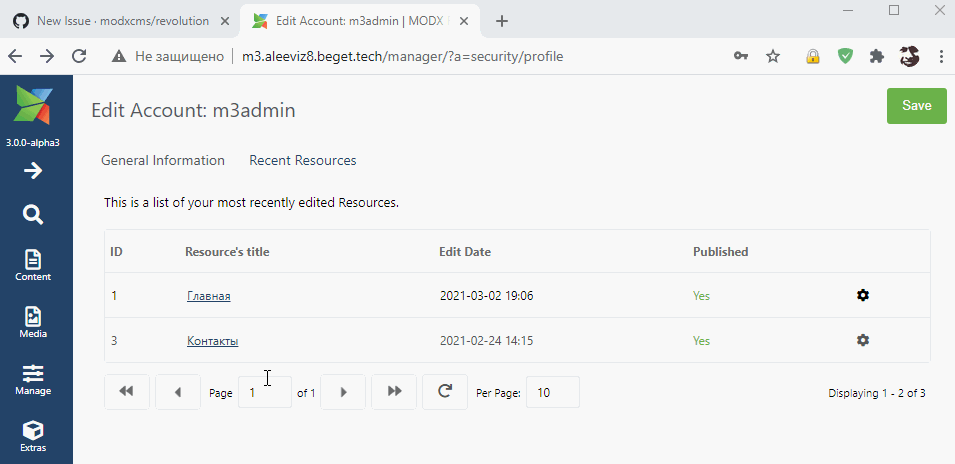Open the Главная resource link

pos(209,296)
